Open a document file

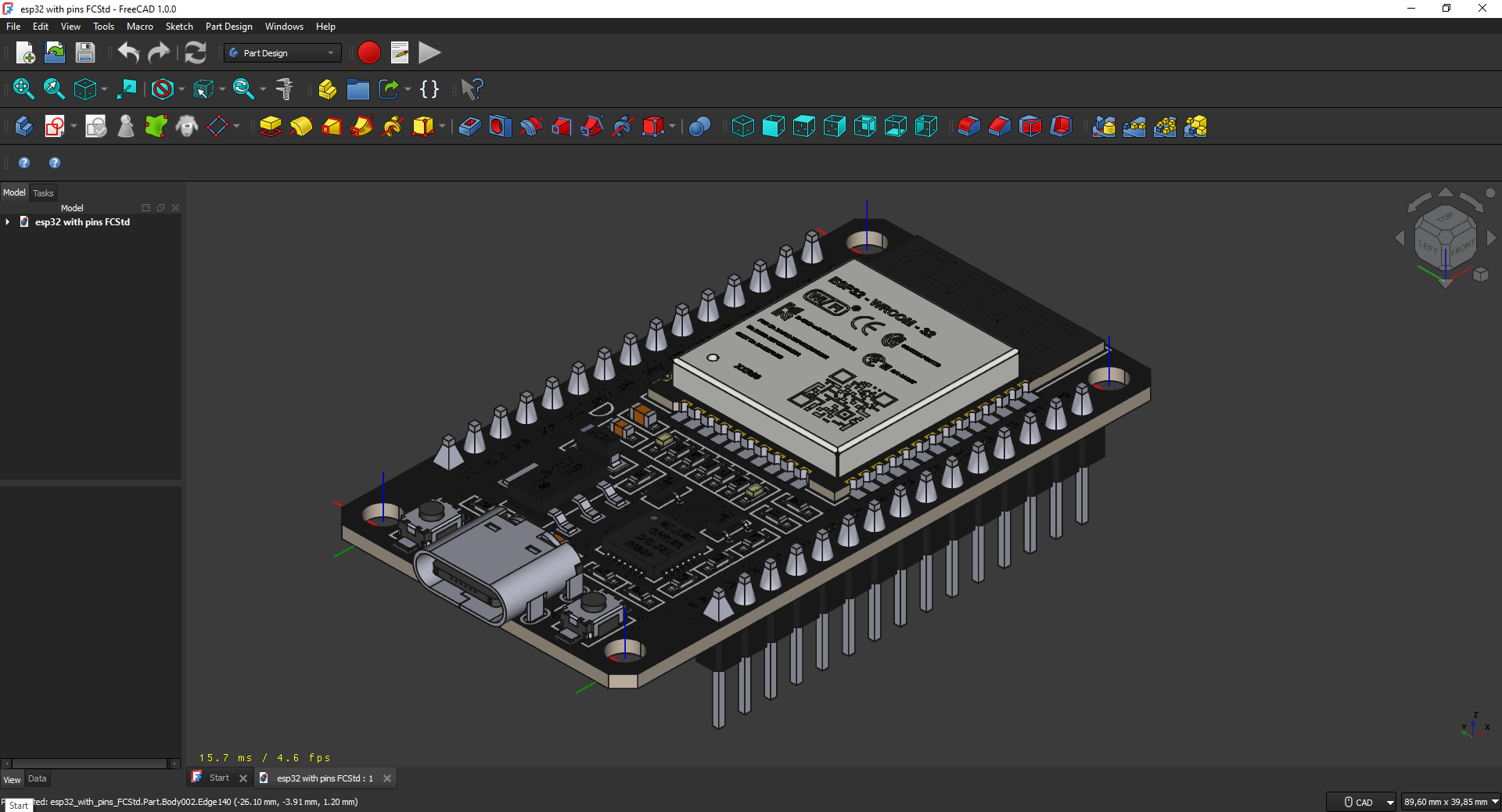[x=55, y=52]
